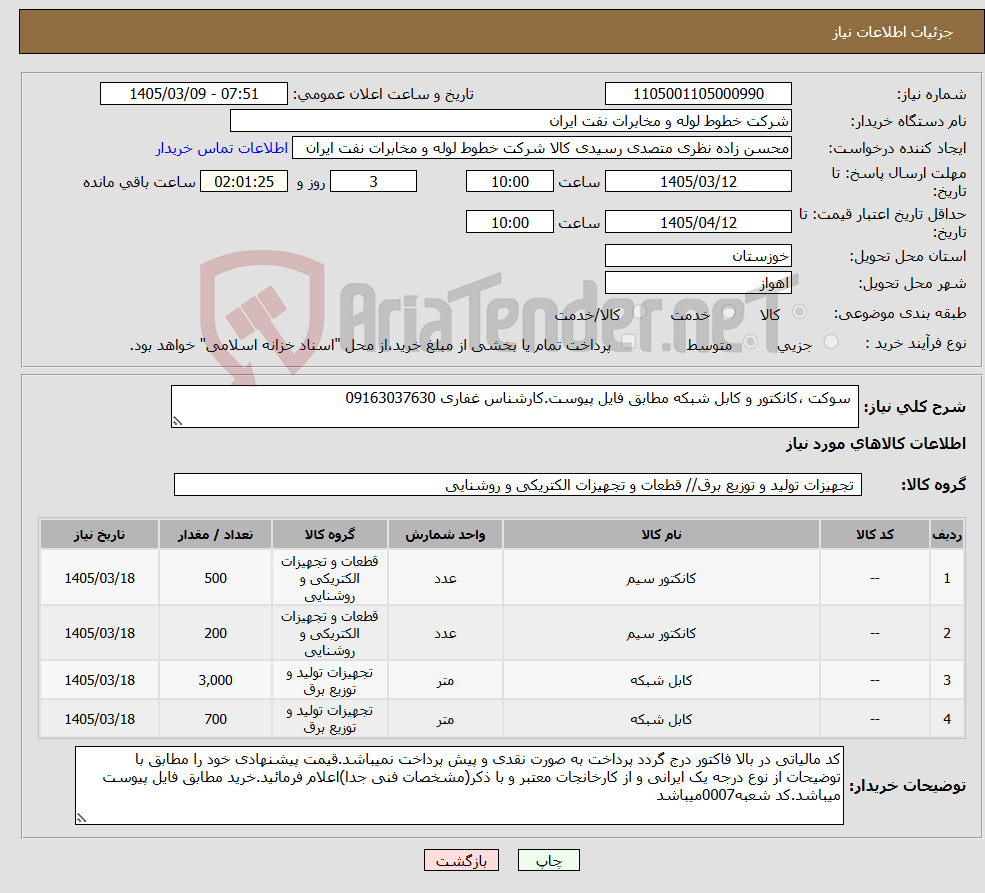Click the کد کالا column header
Image resolution: width=985 pixels, height=893 pixels.
[x=874, y=534]
